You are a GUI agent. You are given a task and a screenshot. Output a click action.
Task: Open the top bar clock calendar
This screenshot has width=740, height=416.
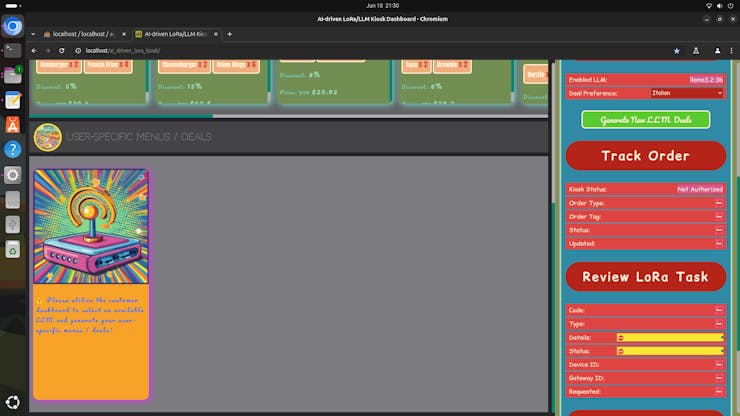382,6
